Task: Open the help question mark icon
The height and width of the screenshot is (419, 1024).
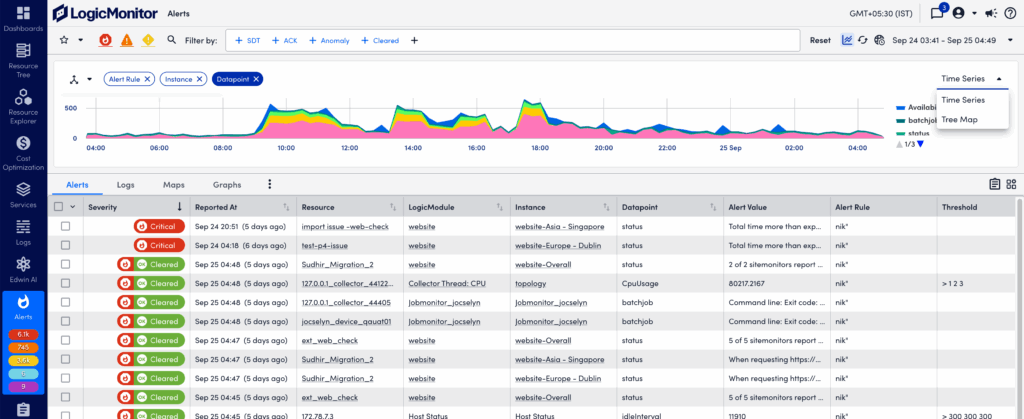Action: (x=1009, y=13)
